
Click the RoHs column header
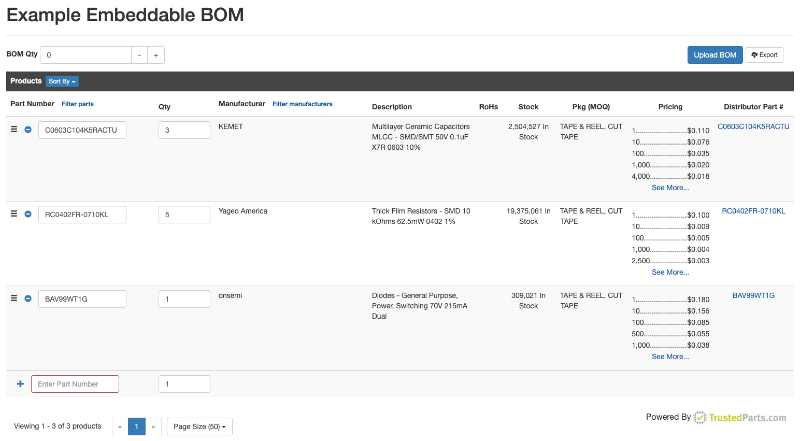coord(488,107)
